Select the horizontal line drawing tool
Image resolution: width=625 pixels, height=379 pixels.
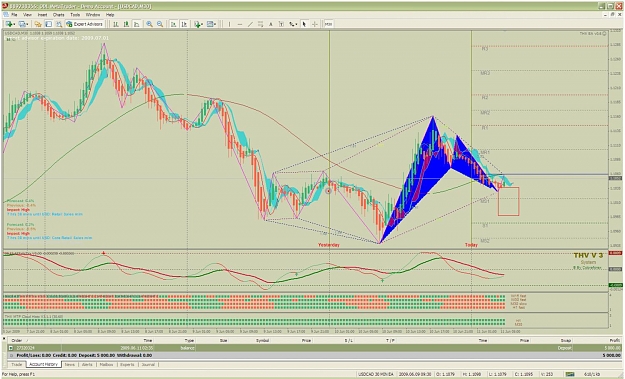[240, 24]
